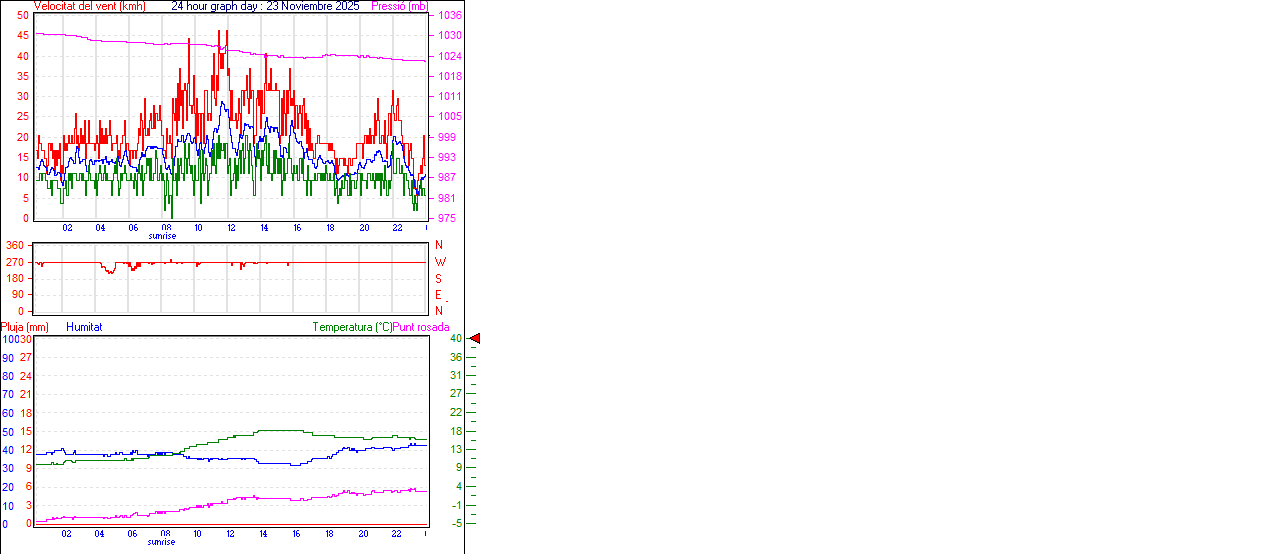Click the 1036 value on pressure axis

(449, 16)
